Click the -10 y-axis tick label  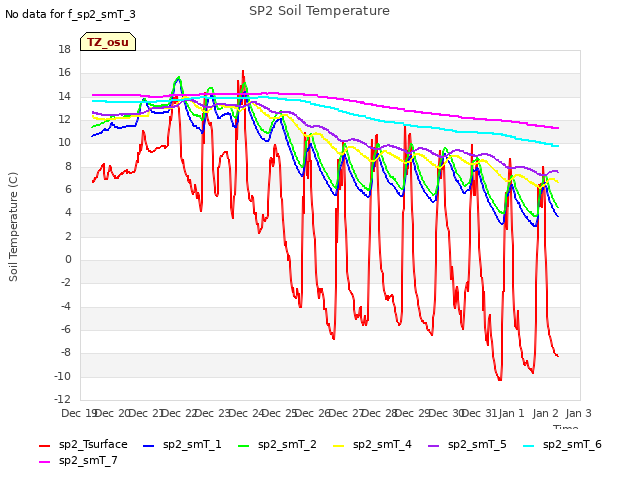pos(62,376)
